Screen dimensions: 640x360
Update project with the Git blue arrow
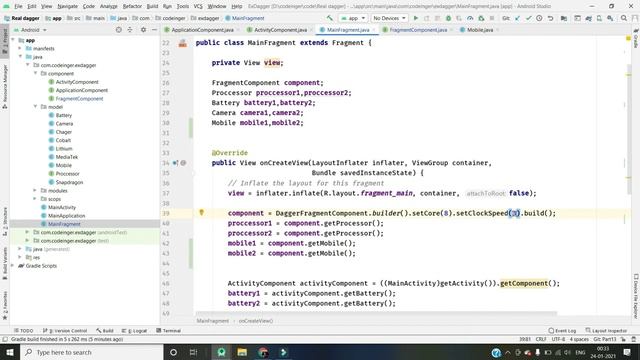pos(518,18)
